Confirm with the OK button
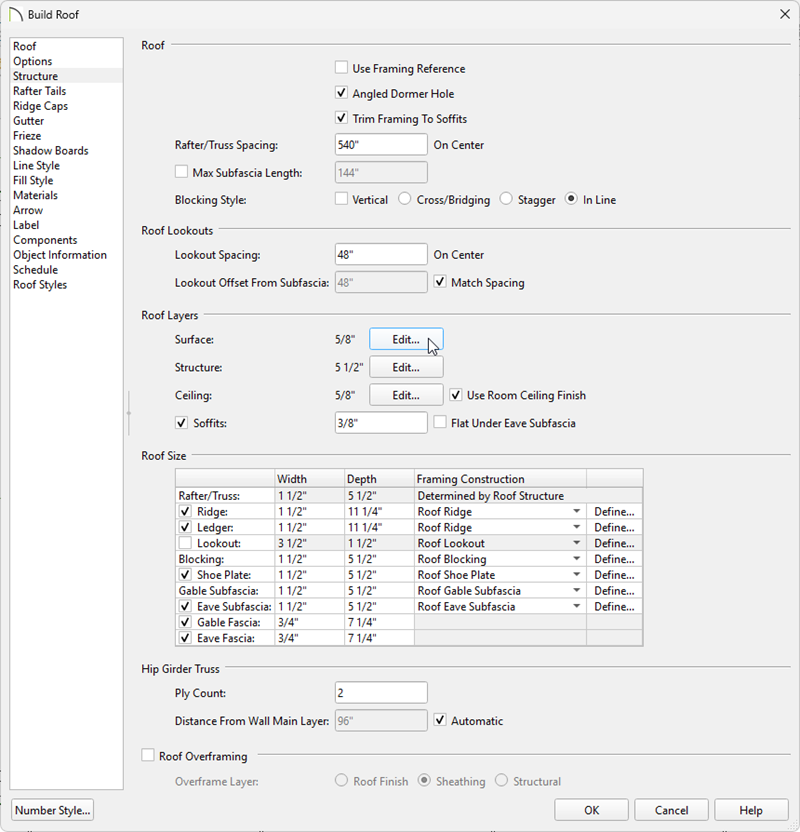 592,810
